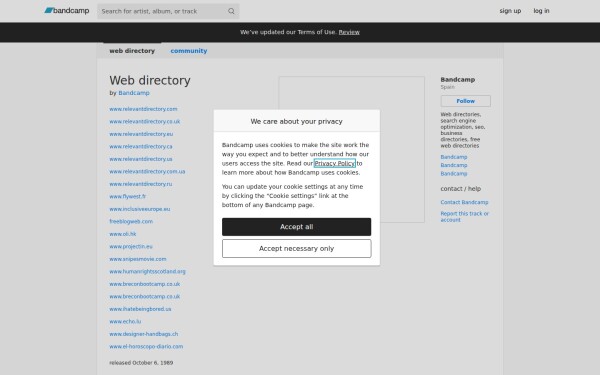Select the 'released October 6, 1989' text

coord(141,363)
